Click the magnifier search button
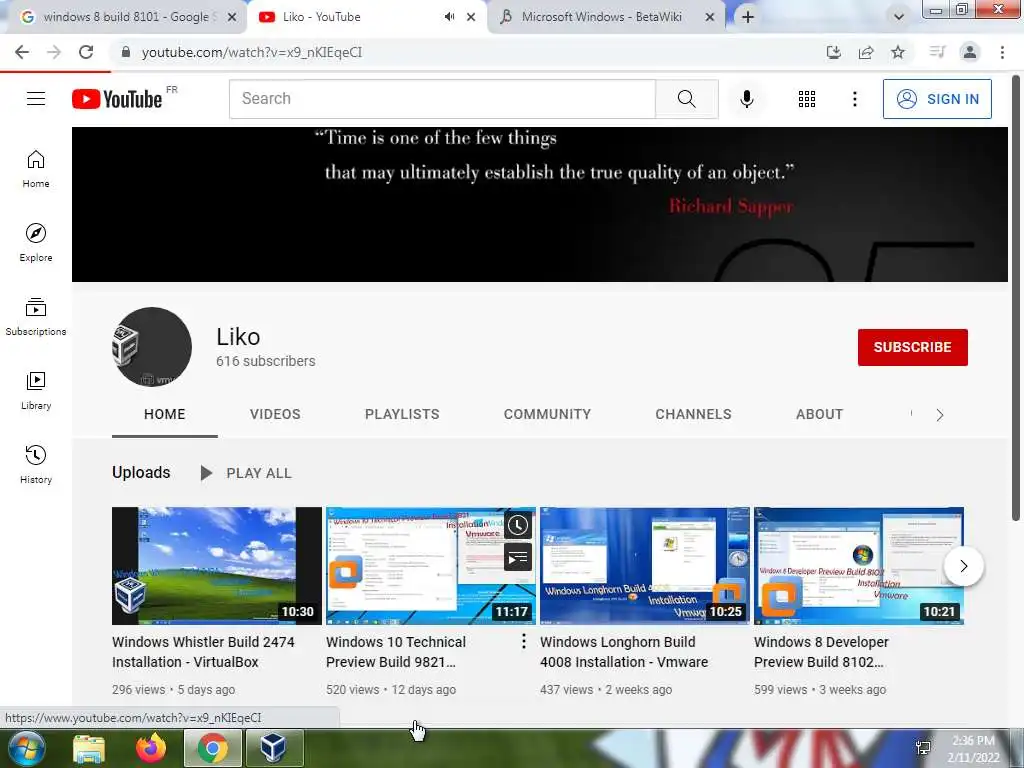Viewport: 1024px width, 768px height. click(x=686, y=99)
